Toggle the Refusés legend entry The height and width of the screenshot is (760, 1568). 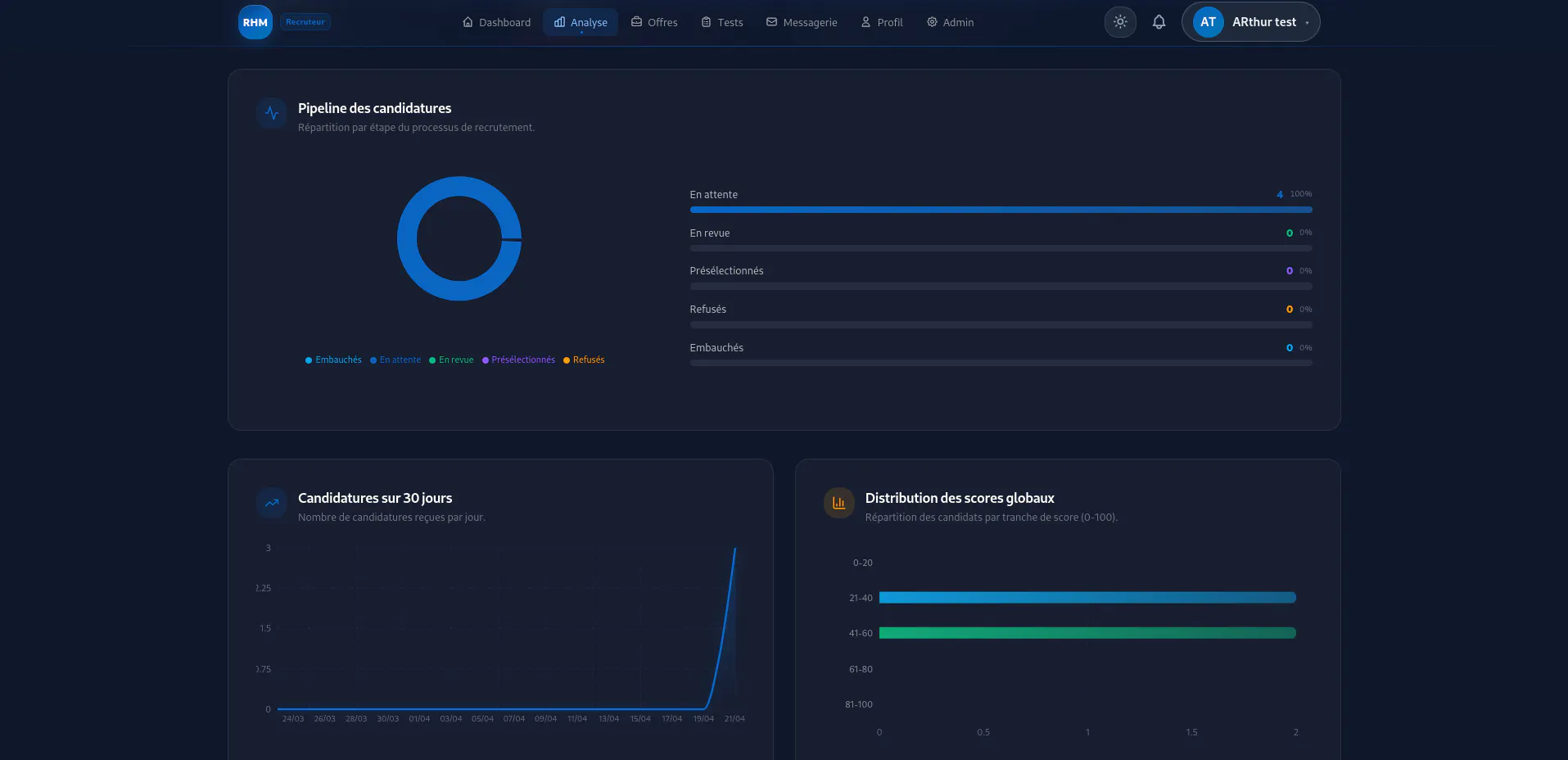584,360
